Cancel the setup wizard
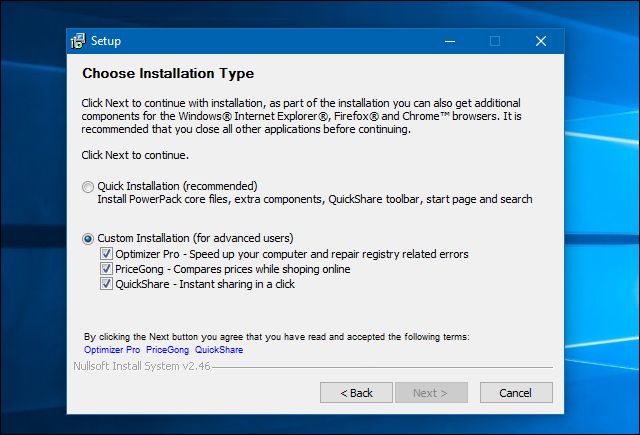The height and width of the screenshot is (435, 640). [516, 393]
